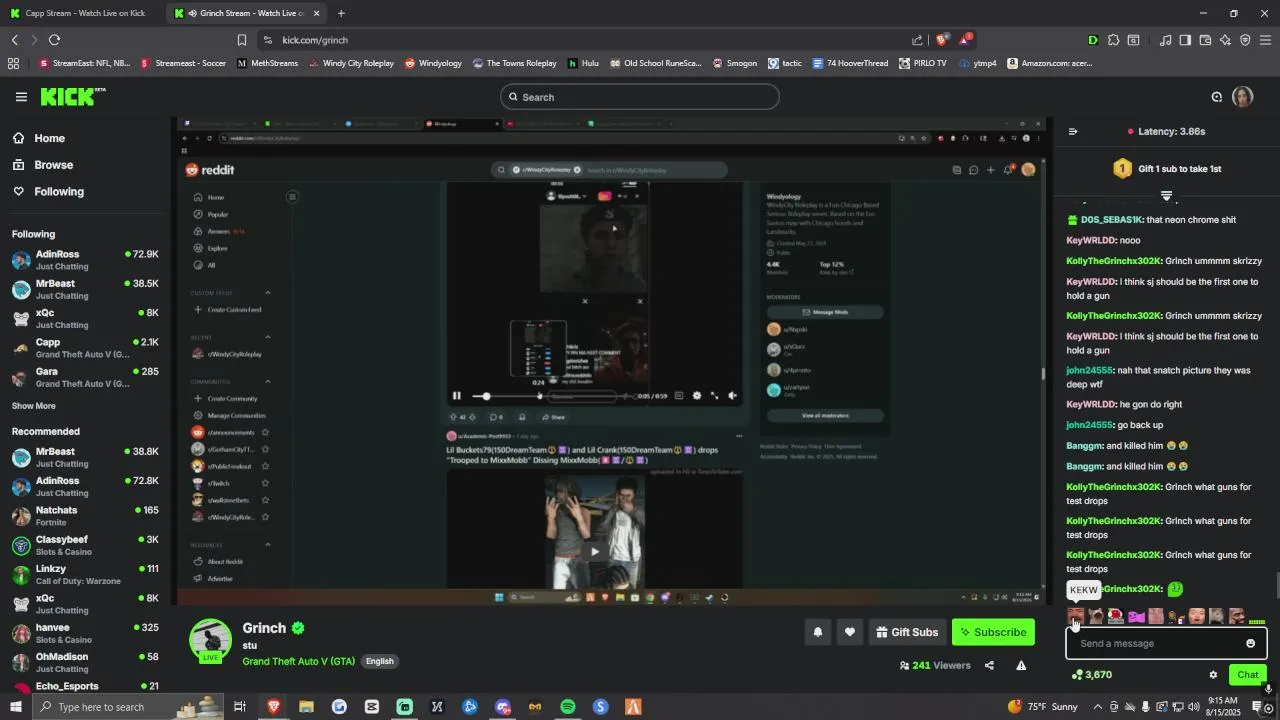Open Capp in the Following list
The width and height of the screenshot is (1280, 720).
click(x=85, y=348)
